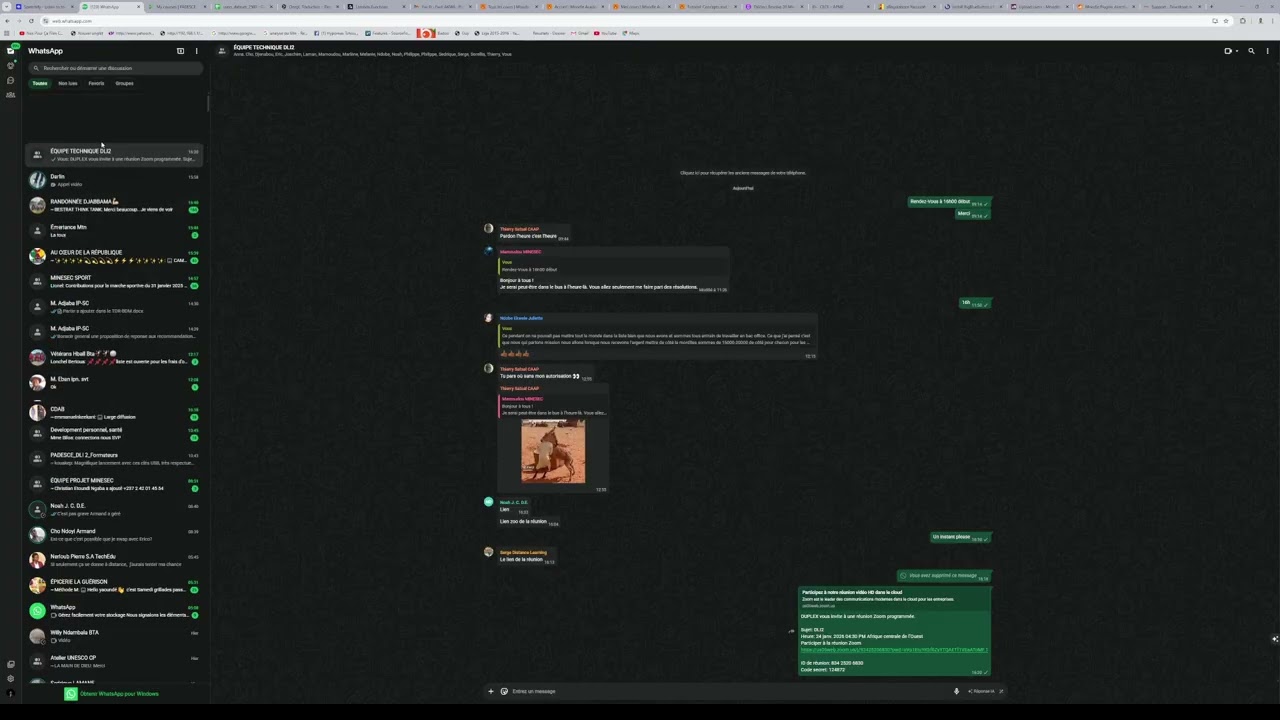Start a video call from chat header

pyautogui.click(x=1230, y=51)
